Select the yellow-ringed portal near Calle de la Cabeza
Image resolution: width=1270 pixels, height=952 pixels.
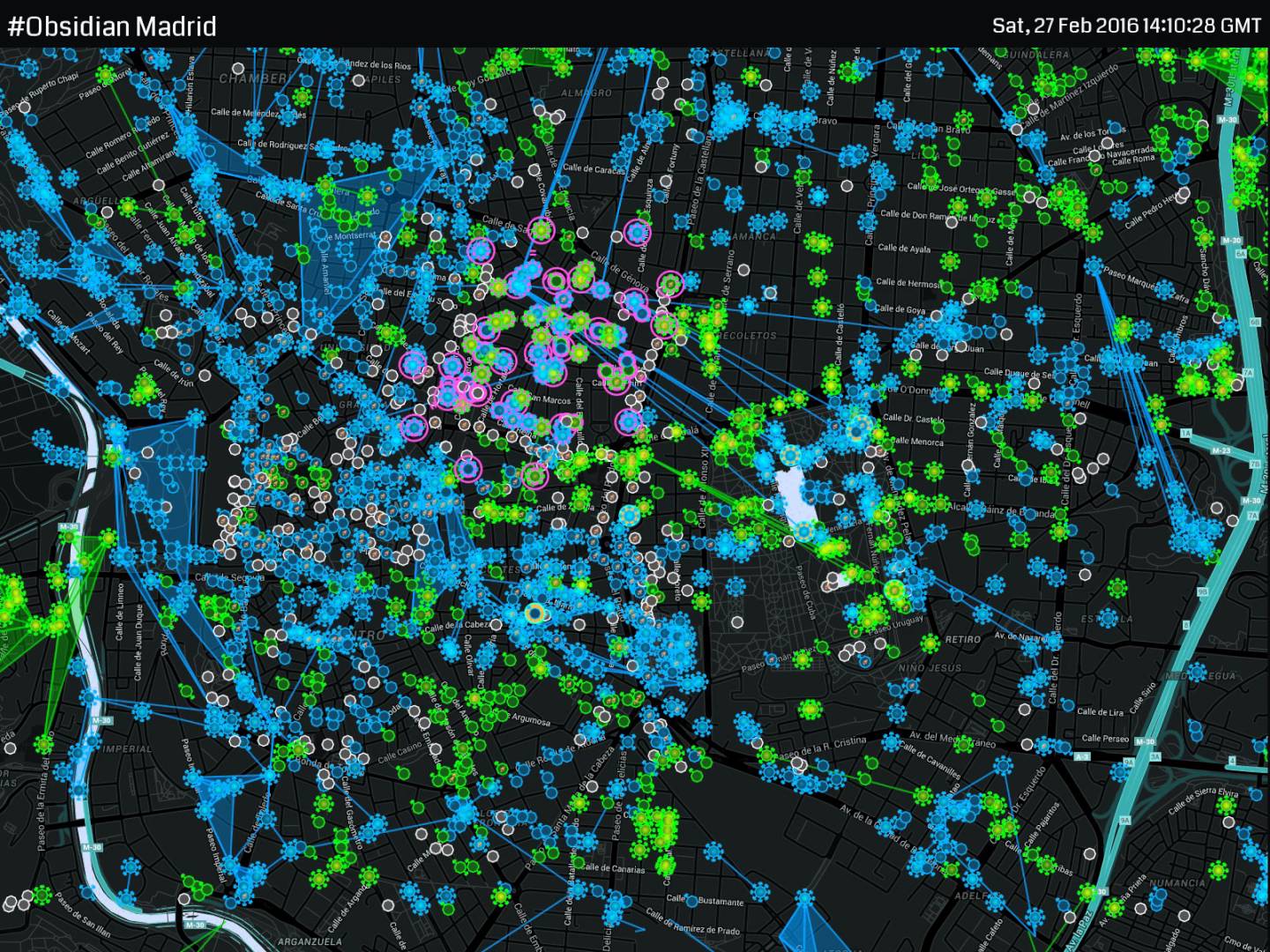click(534, 613)
